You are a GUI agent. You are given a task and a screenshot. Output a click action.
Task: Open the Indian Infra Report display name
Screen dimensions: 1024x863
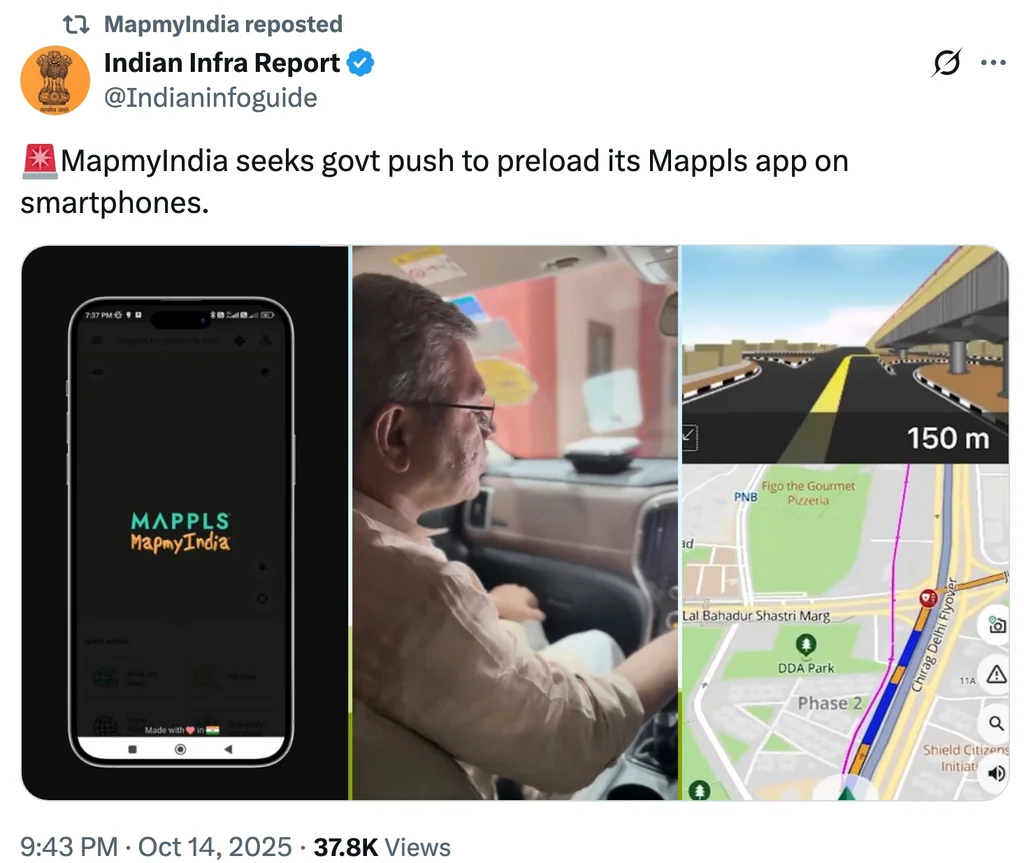point(221,63)
